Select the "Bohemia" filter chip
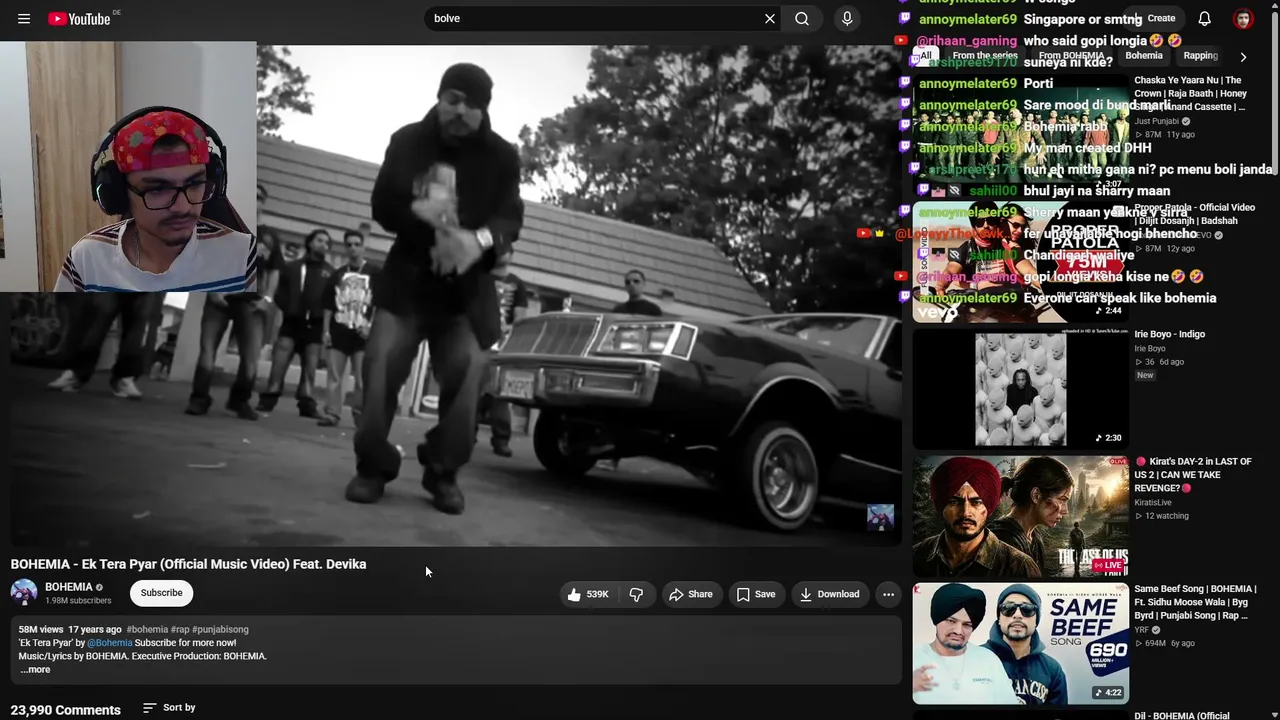The image size is (1280, 720). tap(1144, 56)
